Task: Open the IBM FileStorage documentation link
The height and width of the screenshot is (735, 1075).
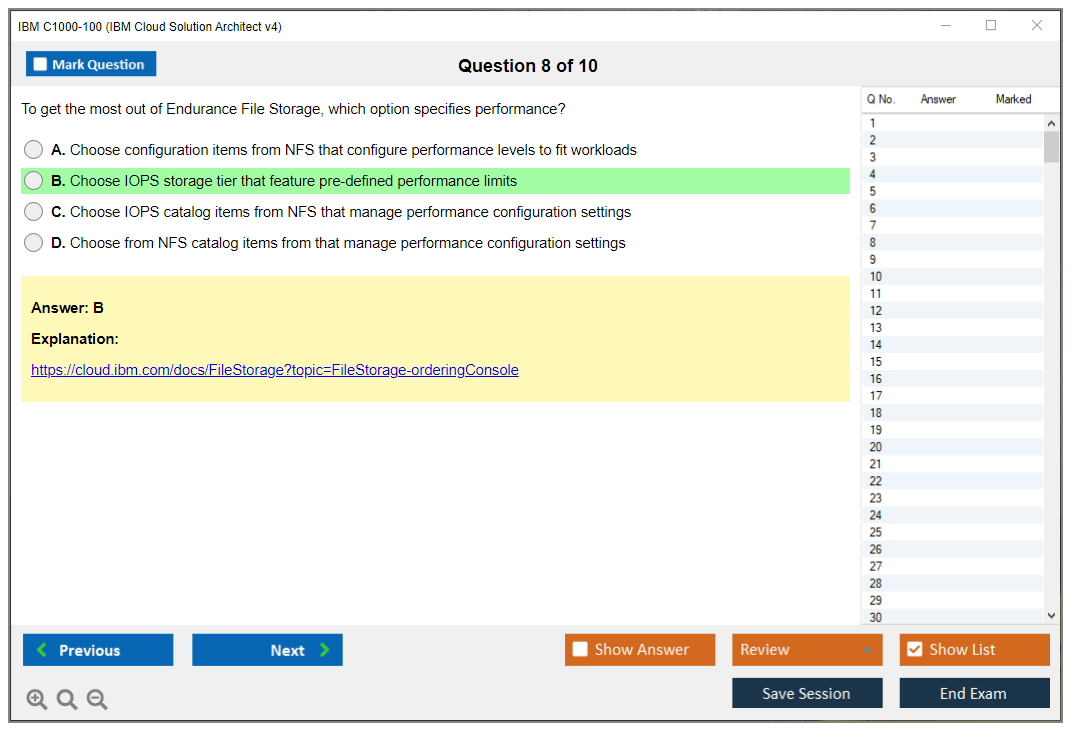Action: coord(275,370)
